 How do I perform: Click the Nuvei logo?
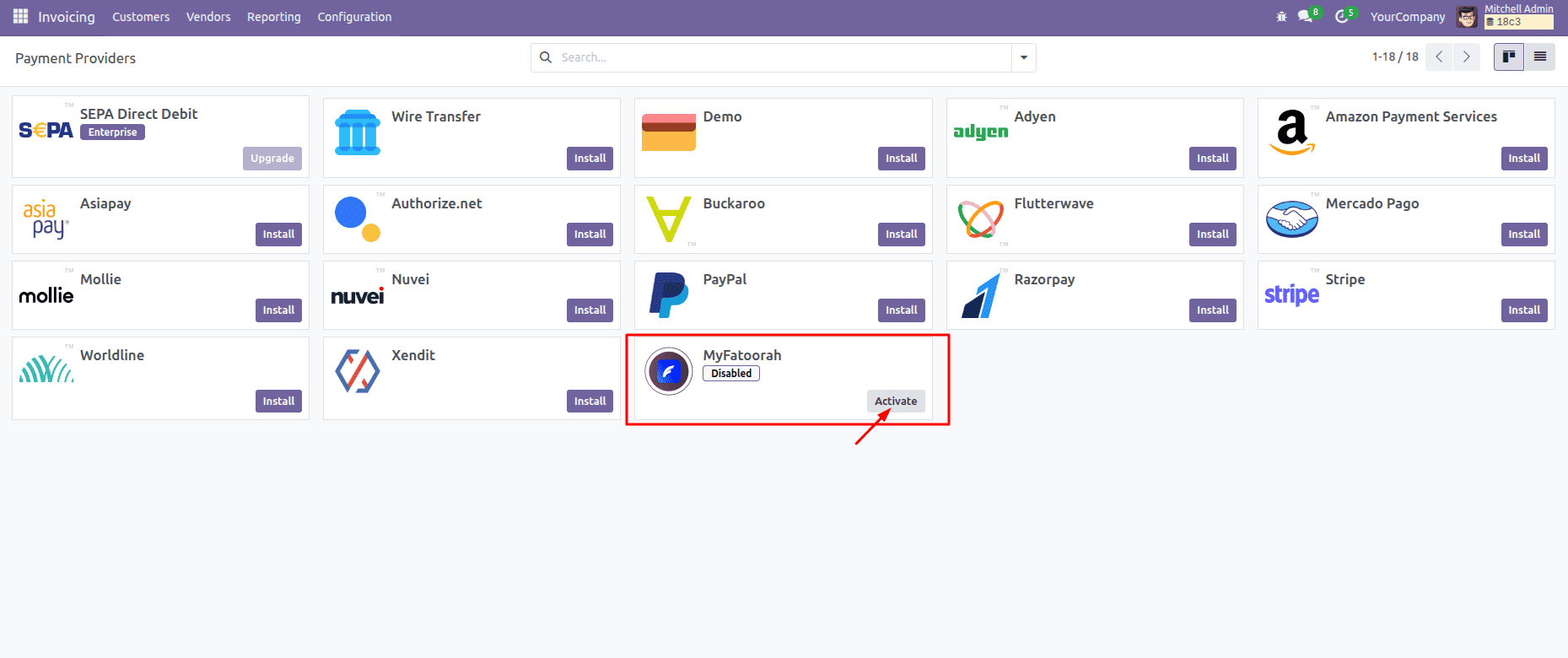[358, 296]
